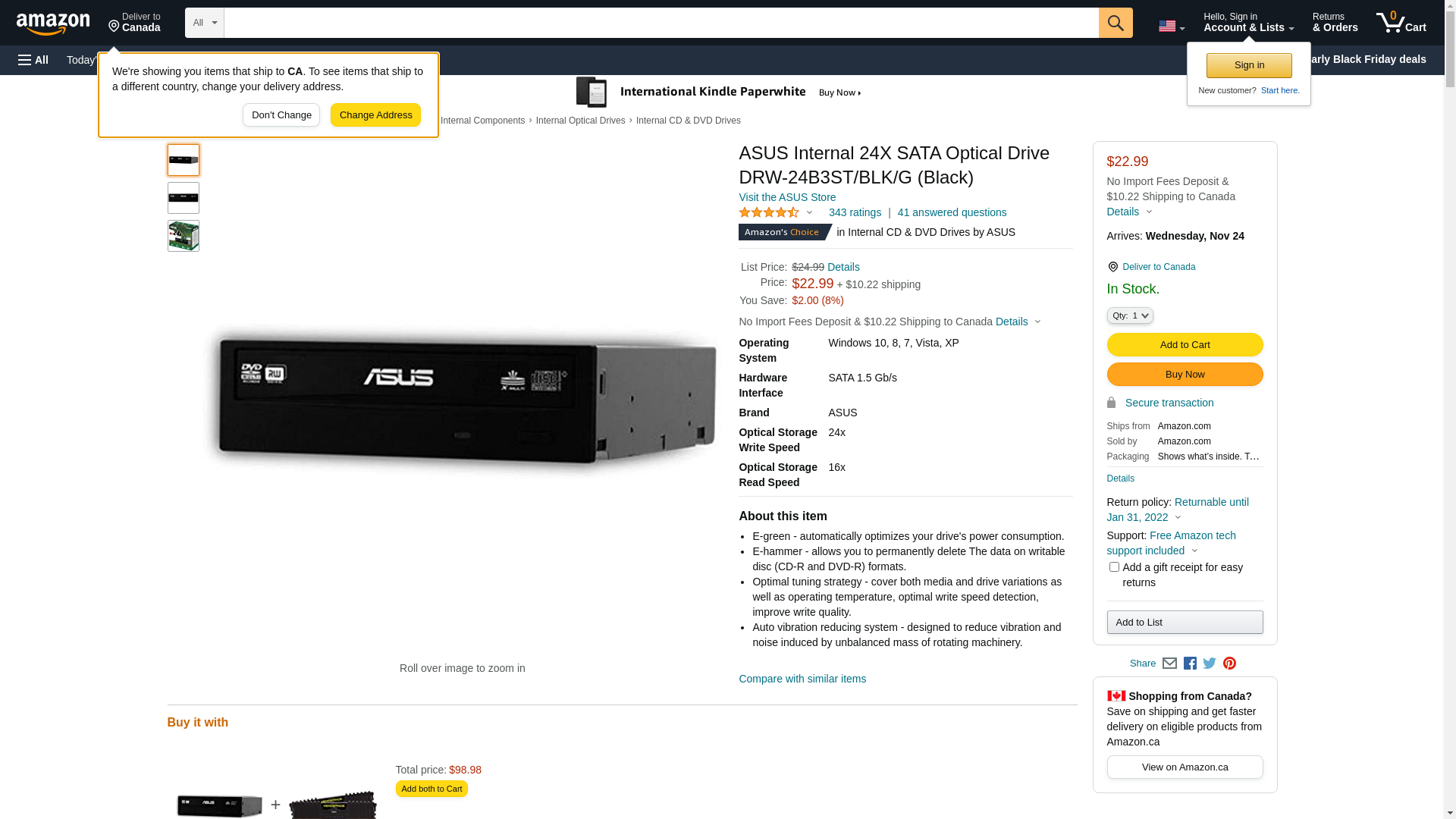Image resolution: width=1456 pixels, height=819 pixels.
Task: Share on Twitter icon
Action: [x=1210, y=664]
